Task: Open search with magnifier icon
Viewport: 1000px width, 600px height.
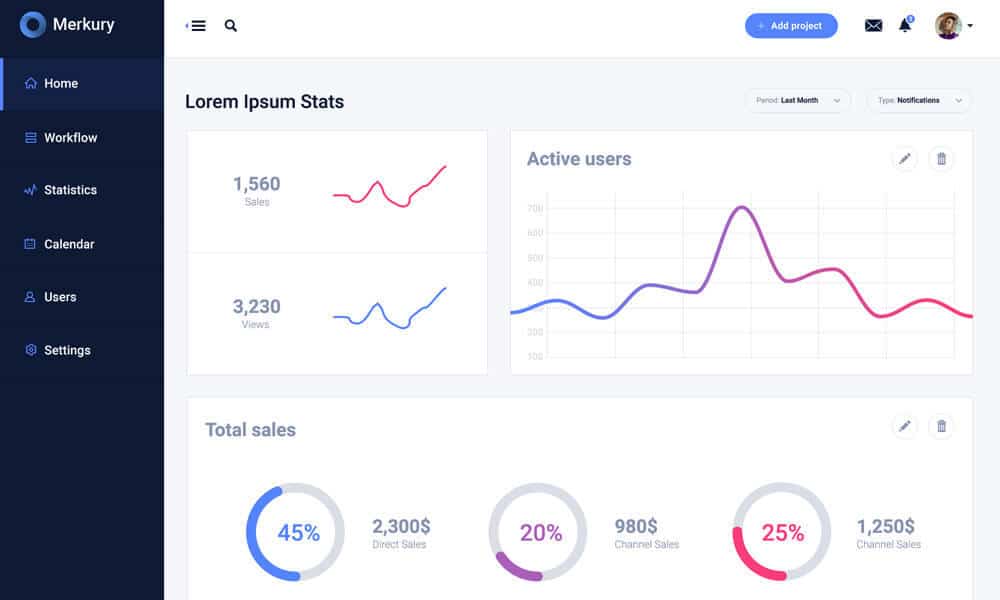Action: click(x=231, y=26)
